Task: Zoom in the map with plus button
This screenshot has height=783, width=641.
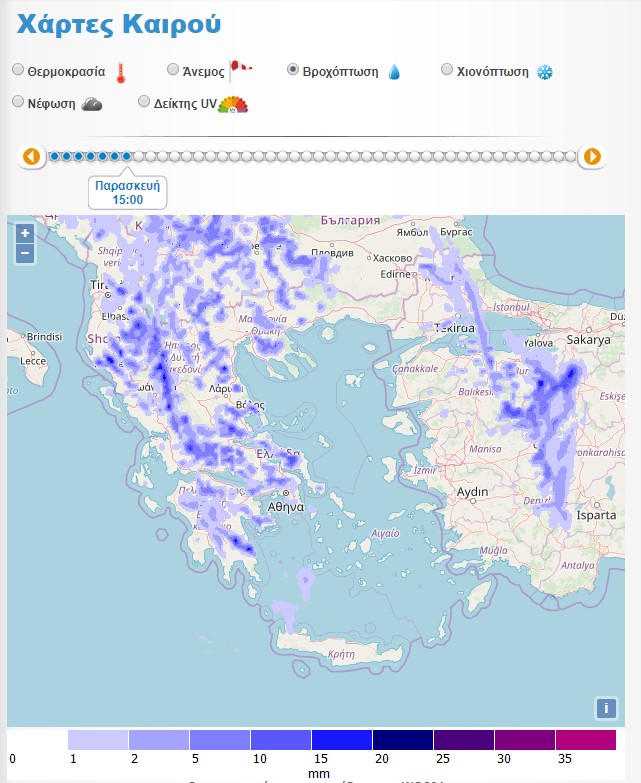Action: [25, 233]
